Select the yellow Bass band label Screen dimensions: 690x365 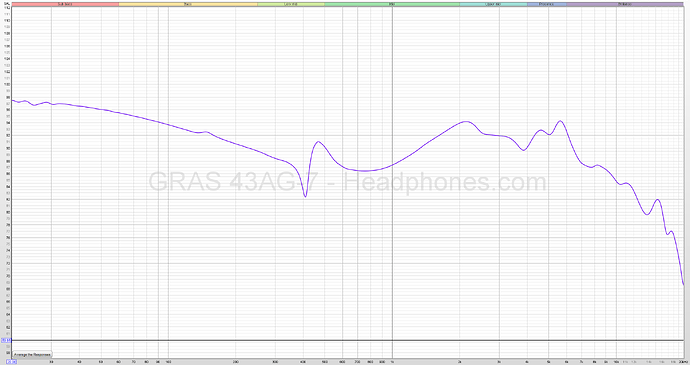click(x=188, y=4)
